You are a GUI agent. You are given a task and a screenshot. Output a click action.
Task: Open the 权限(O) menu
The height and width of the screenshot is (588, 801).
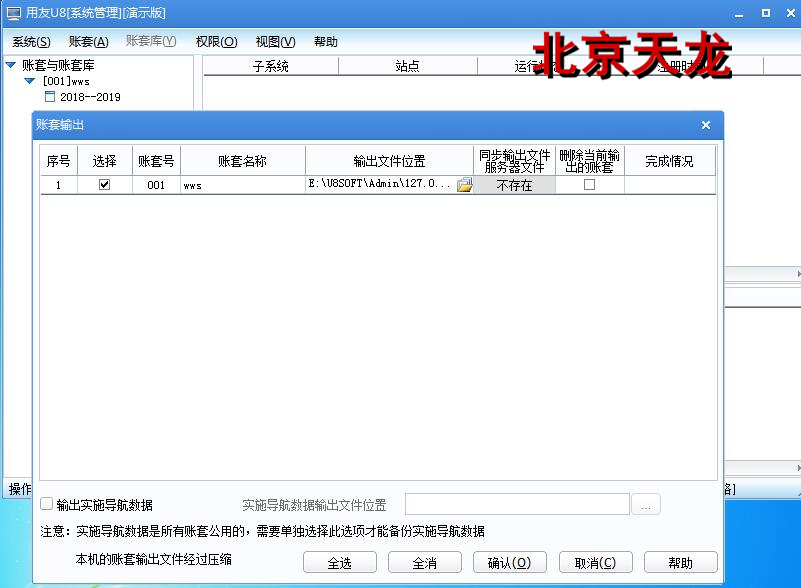click(217, 42)
